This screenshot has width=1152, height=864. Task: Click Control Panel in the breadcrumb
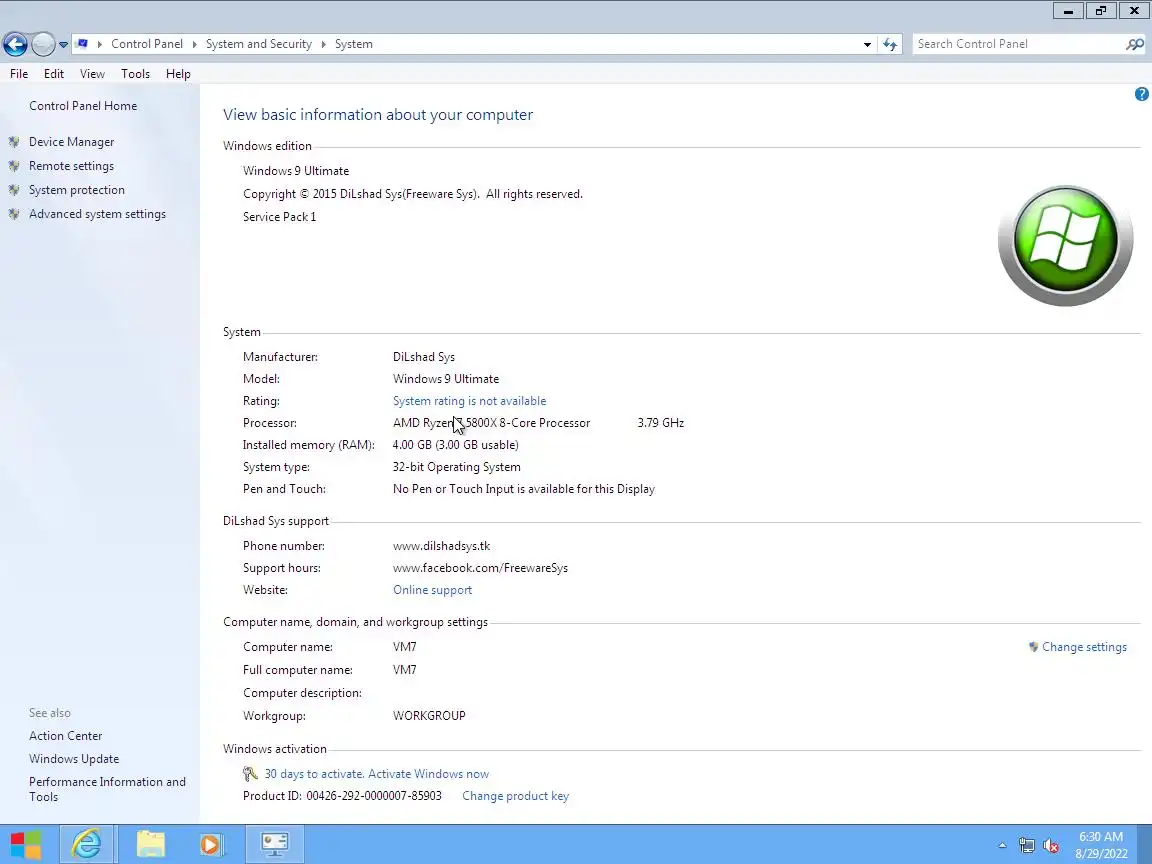[147, 44]
